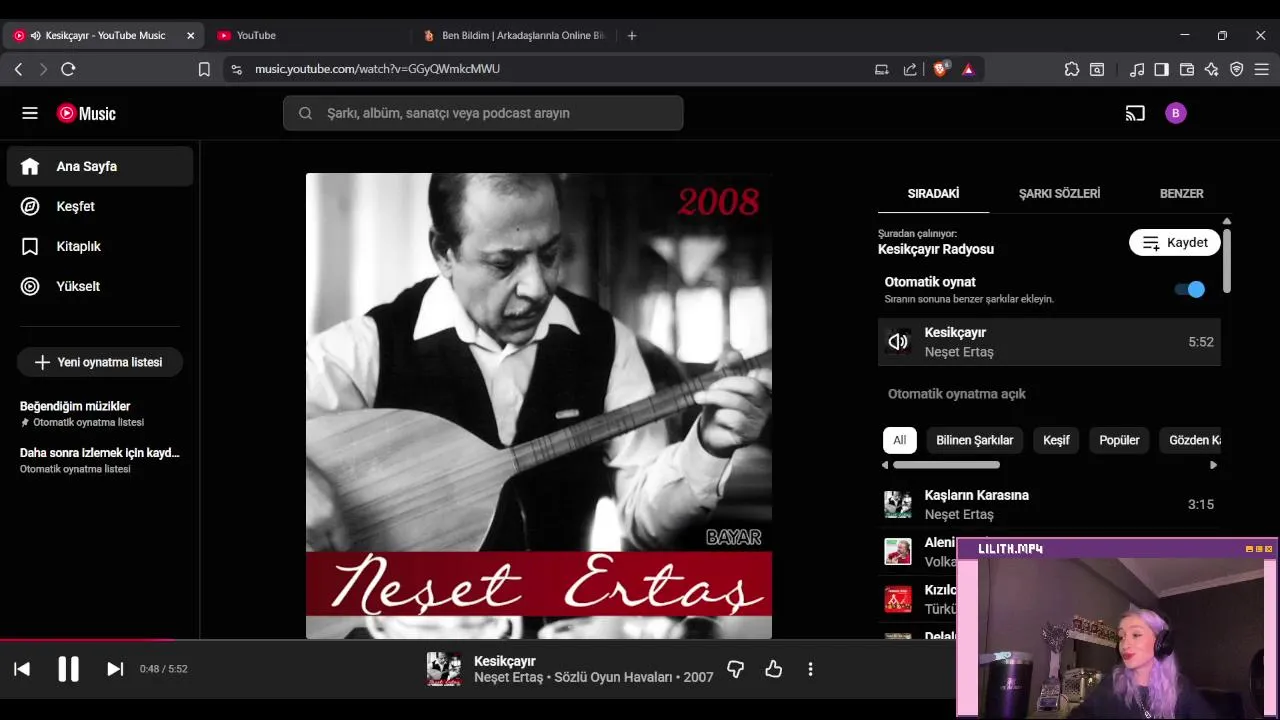Click the chips horizontal scrollbar
Image resolution: width=1280 pixels, height=720 pixels.
click(x=946, y=464)
